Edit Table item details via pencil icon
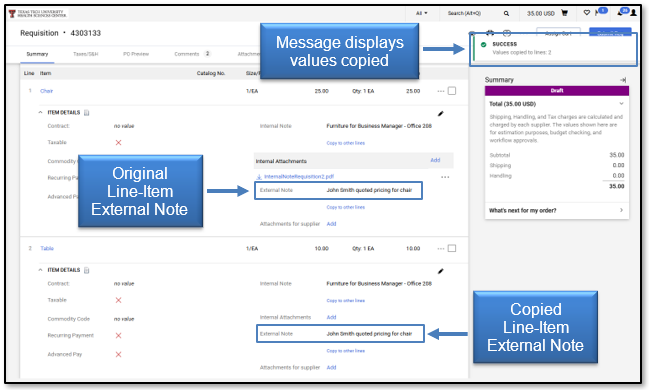The width and height of the screenshot is (649, 390). click(x=441, y=271)
